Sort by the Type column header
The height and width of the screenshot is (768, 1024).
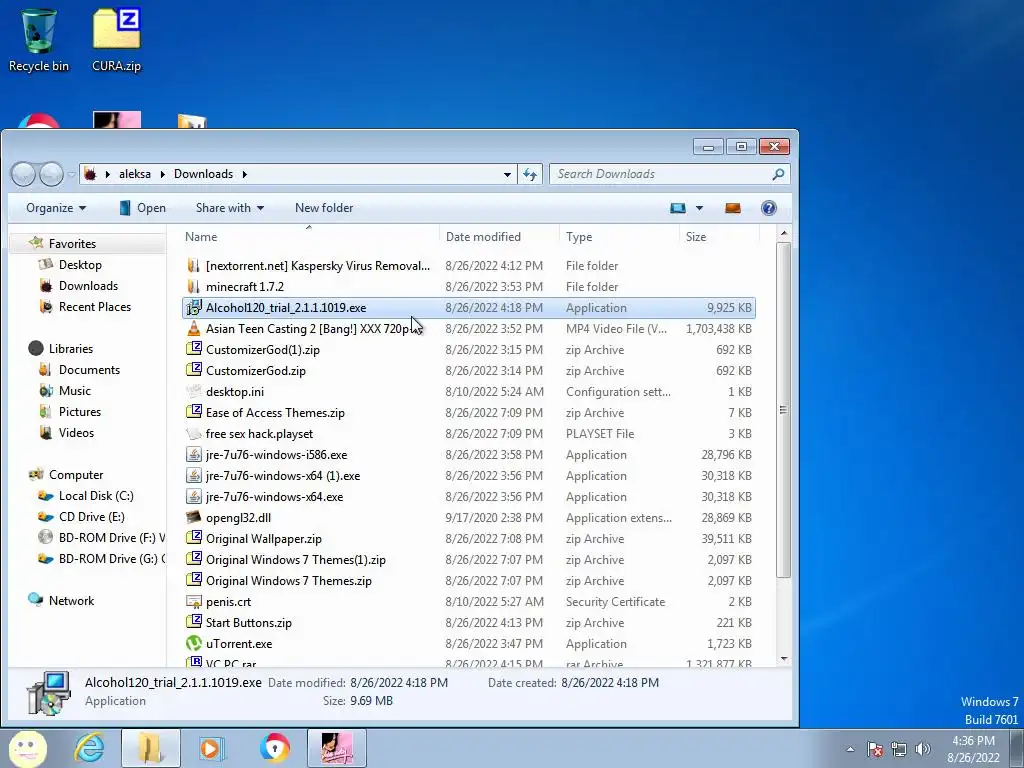(x=619, y=236)
